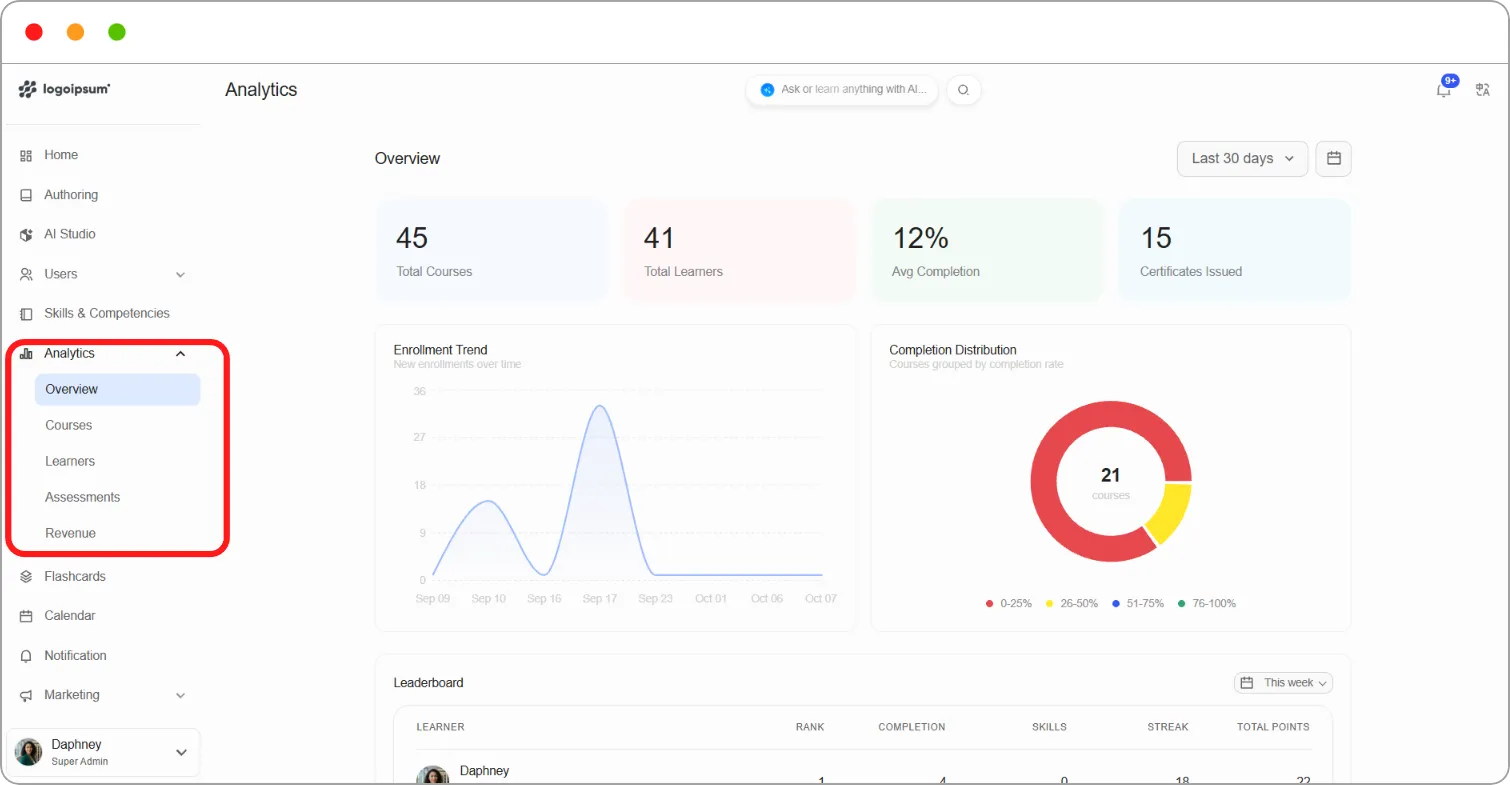Click the COMPLETION column header

[x=911, y=727]
